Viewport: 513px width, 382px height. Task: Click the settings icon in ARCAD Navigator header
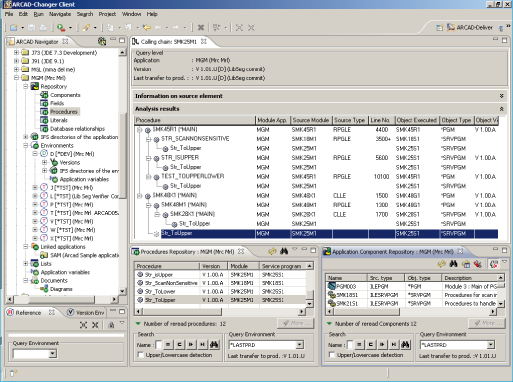102,41
